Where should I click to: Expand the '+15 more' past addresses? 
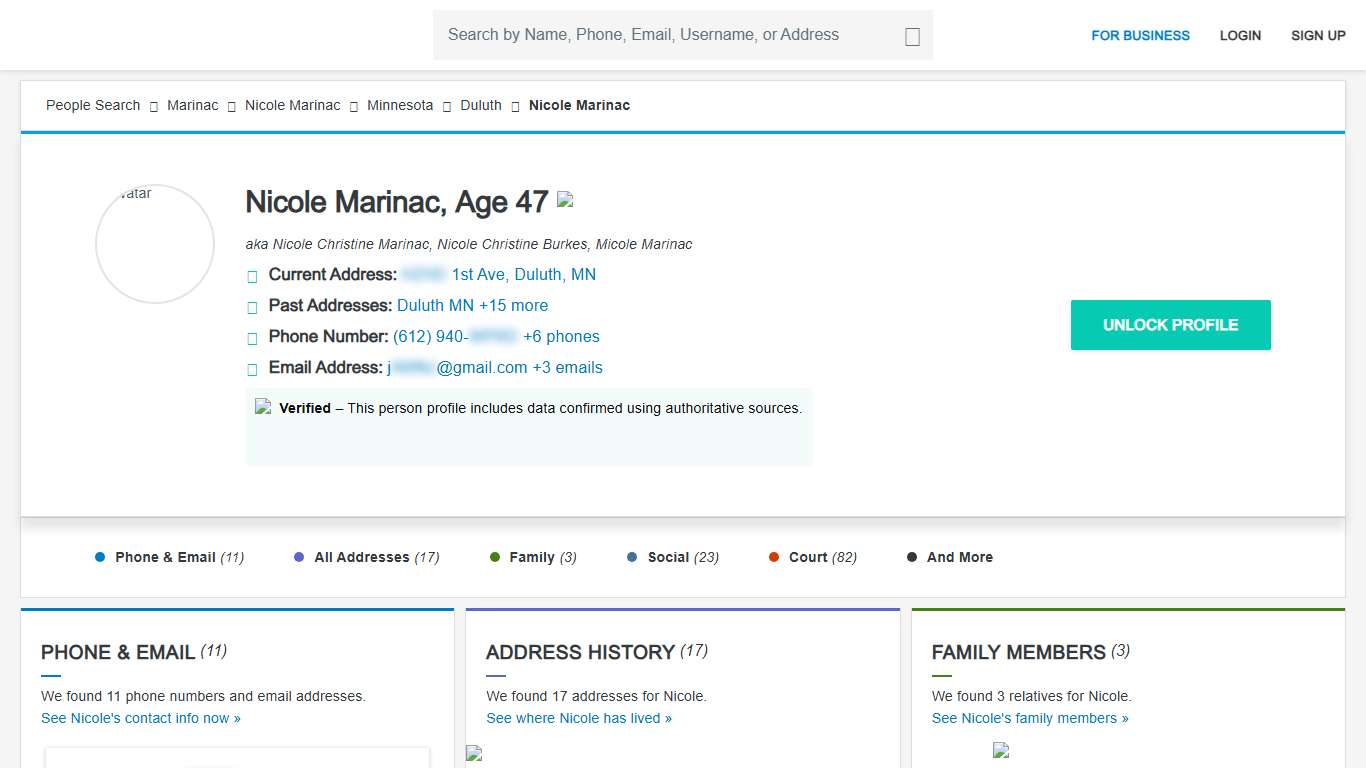(x=513, y=305)
